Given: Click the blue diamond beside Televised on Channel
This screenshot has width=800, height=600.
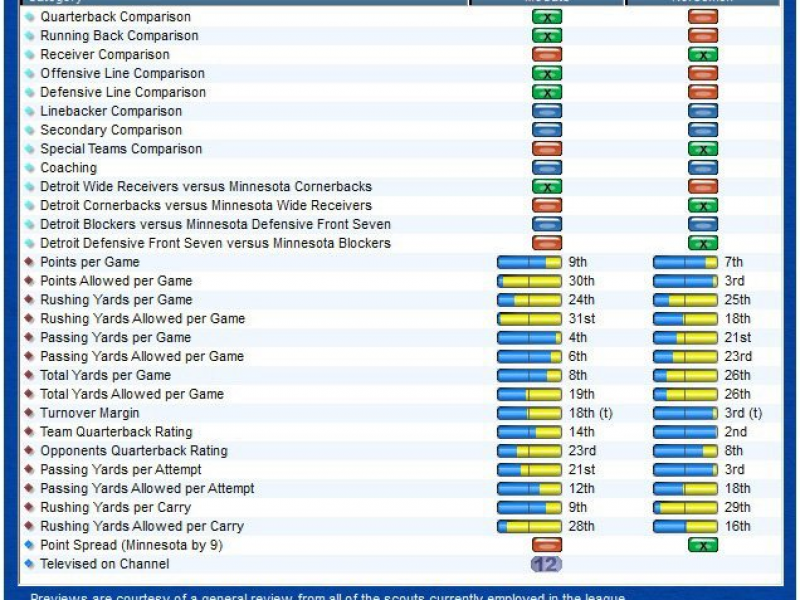Looking at the screenshot, I should tap(29, 564).
